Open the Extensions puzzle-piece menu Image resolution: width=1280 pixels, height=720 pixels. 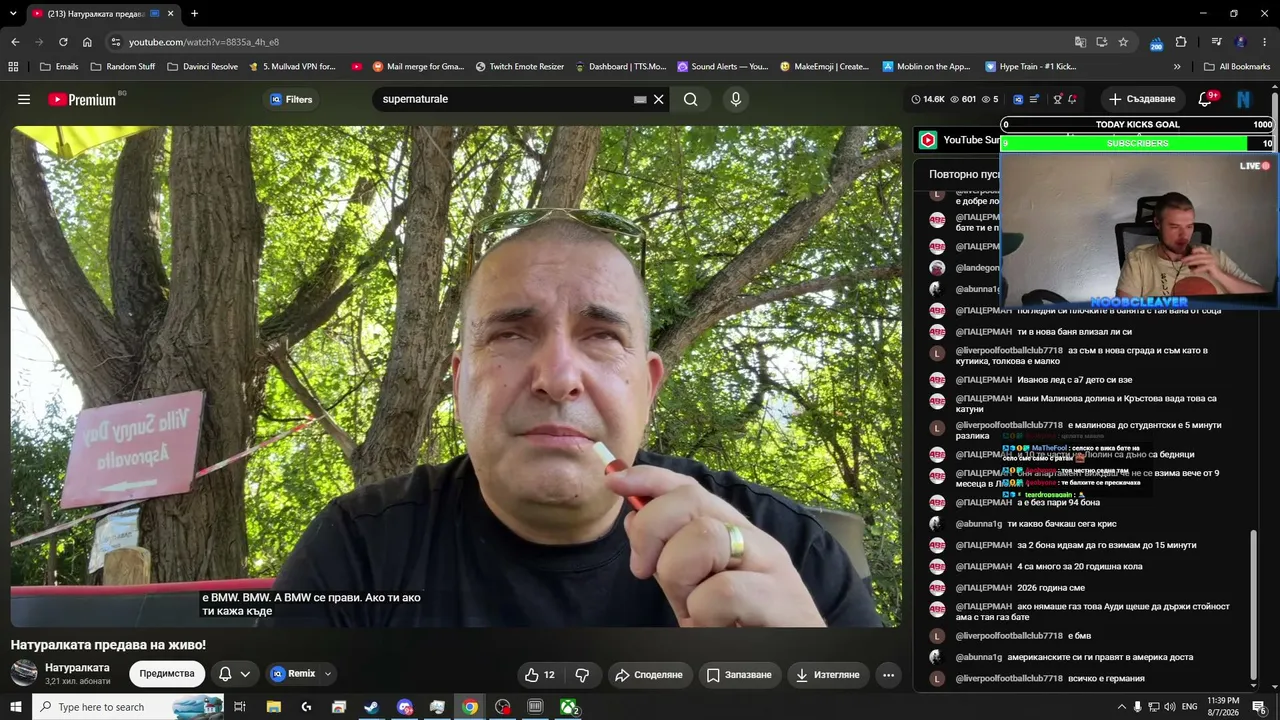click(1181, 42)
